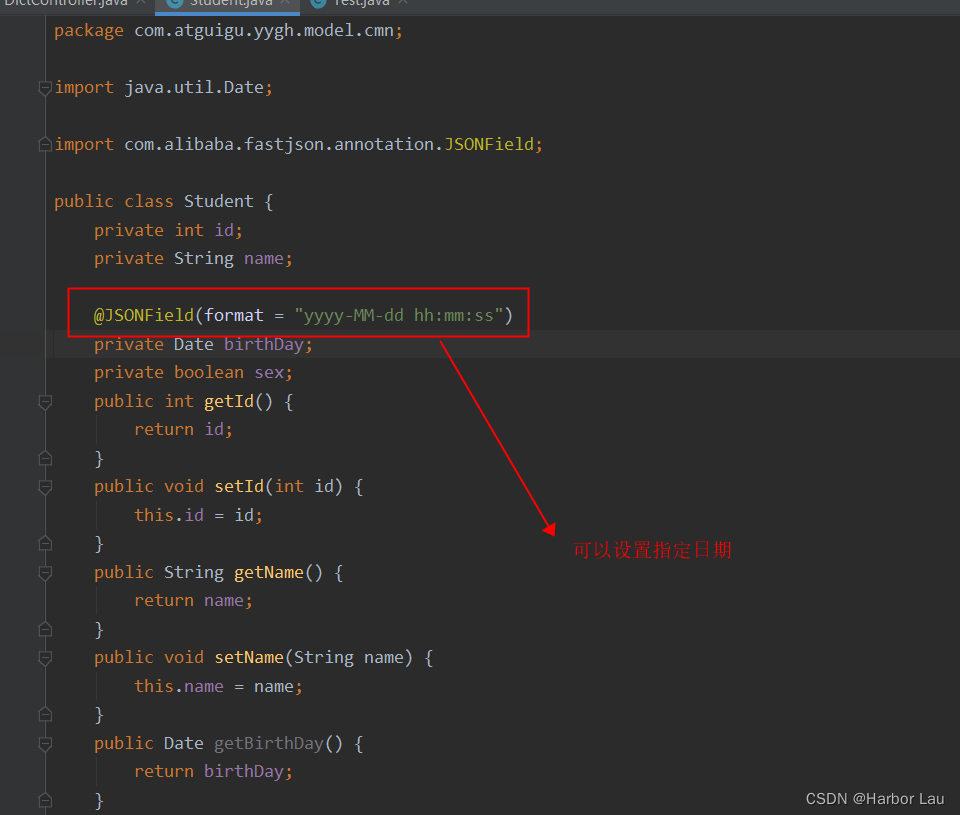Screen dimensions: 960x815
Task: Collapse the java.util.Date import fold region
Action: [x=44, y=88]
